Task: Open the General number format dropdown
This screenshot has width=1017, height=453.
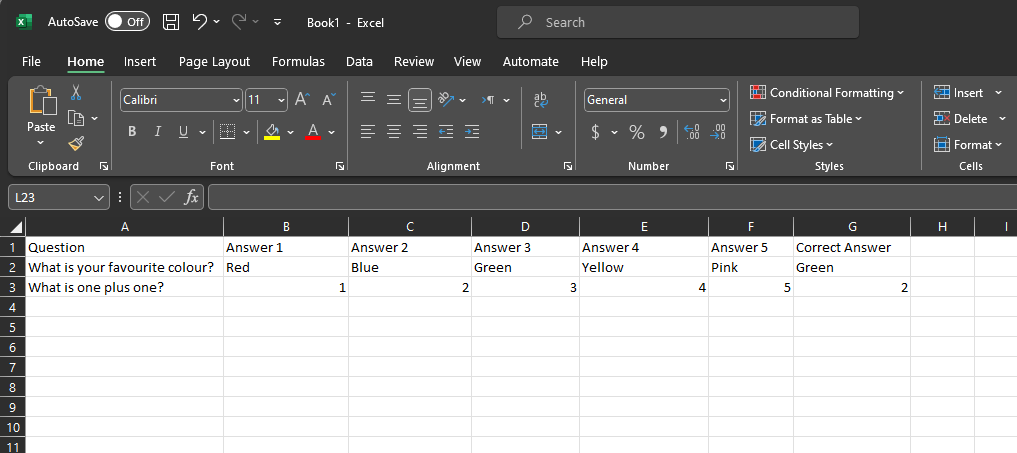Action: pyautogui.click(x=723, y=100)
